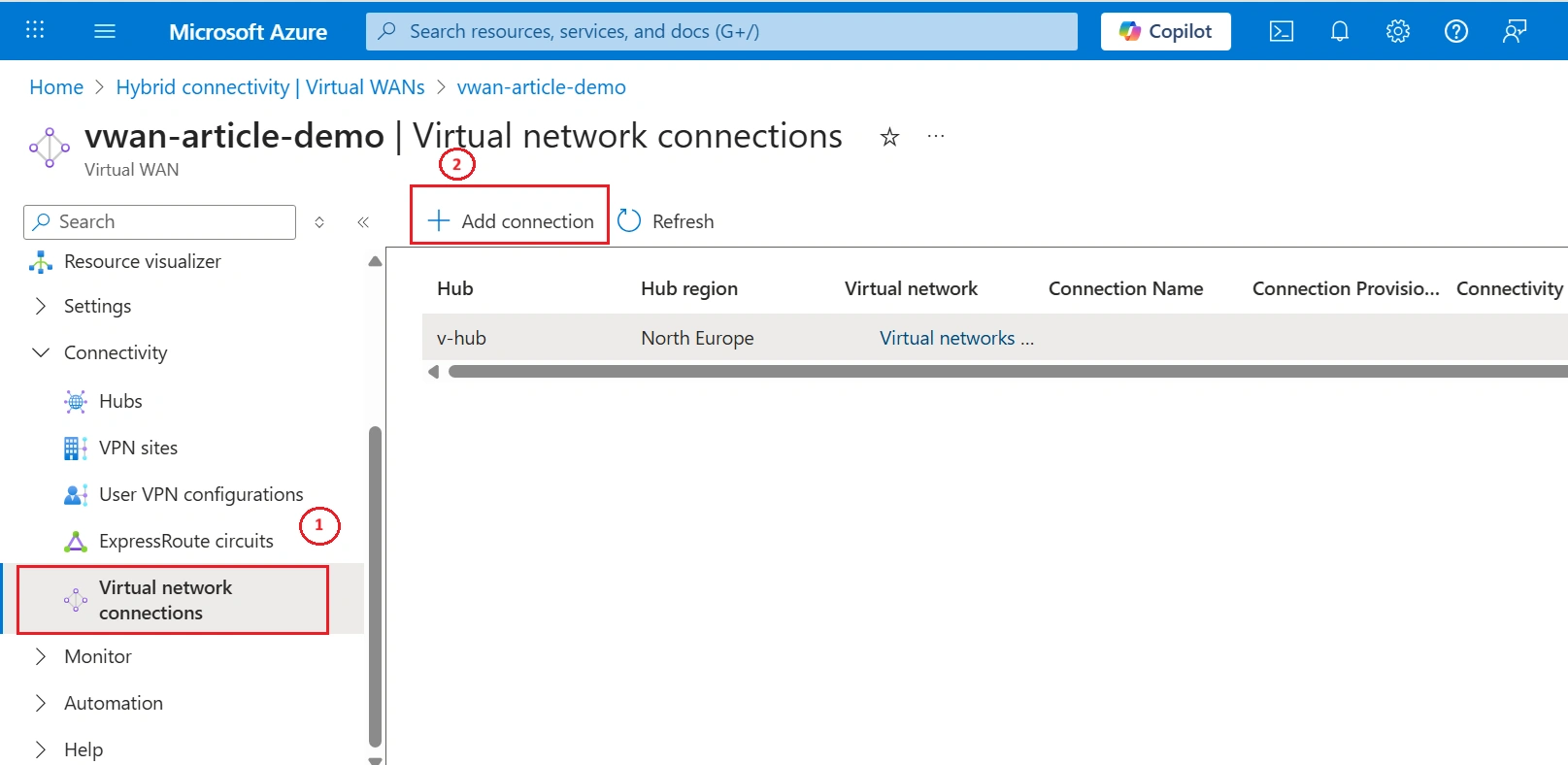Expand the Settings group chevron
Screen dimensions: 1568x765
(40, 306)
